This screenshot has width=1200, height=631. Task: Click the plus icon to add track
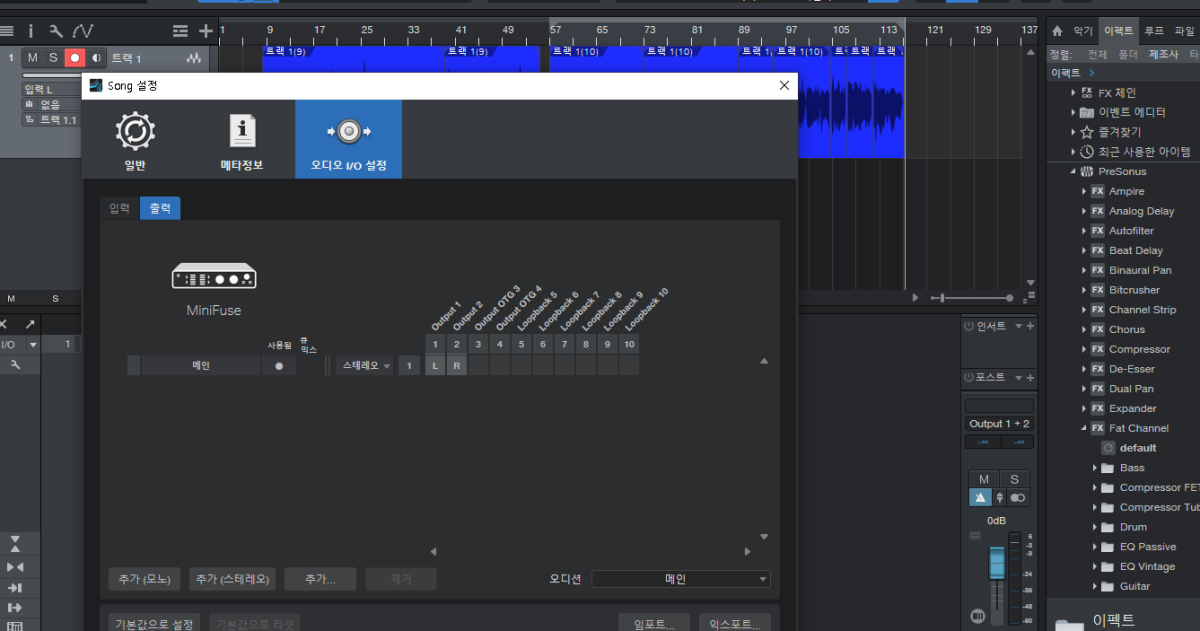[x=205, y=31]
